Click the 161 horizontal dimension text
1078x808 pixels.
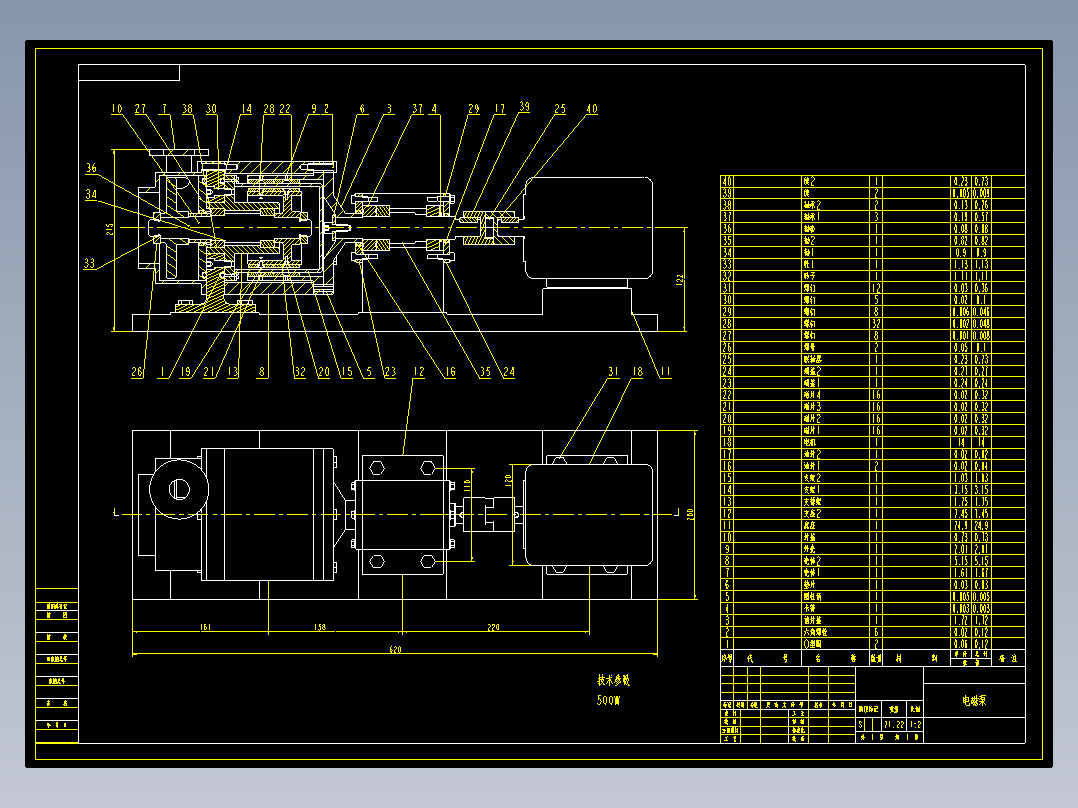click(205, 627)
